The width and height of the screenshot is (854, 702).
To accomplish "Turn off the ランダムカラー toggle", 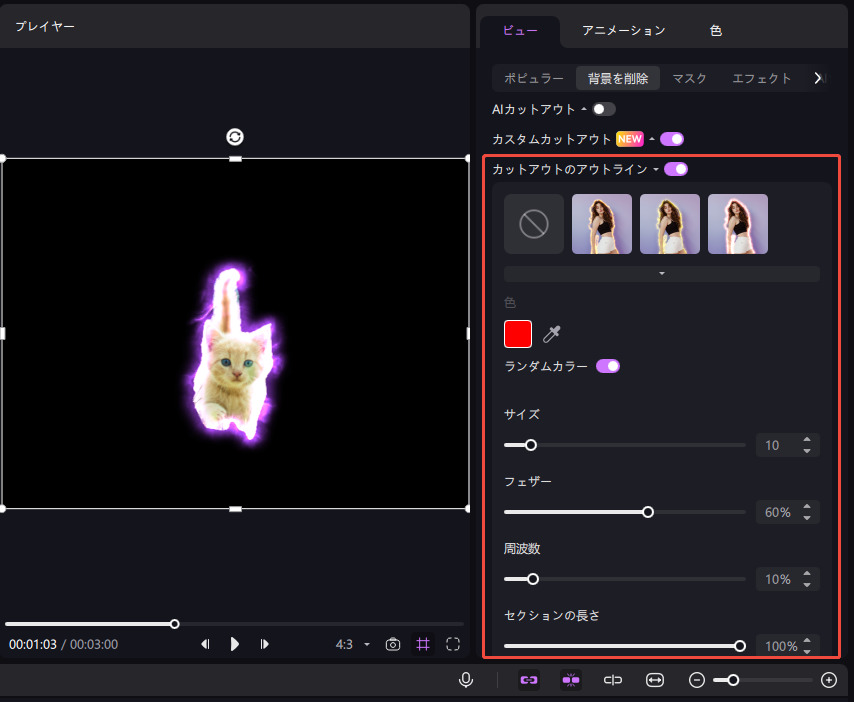I will pyautogui.click(x=608, y=367).
